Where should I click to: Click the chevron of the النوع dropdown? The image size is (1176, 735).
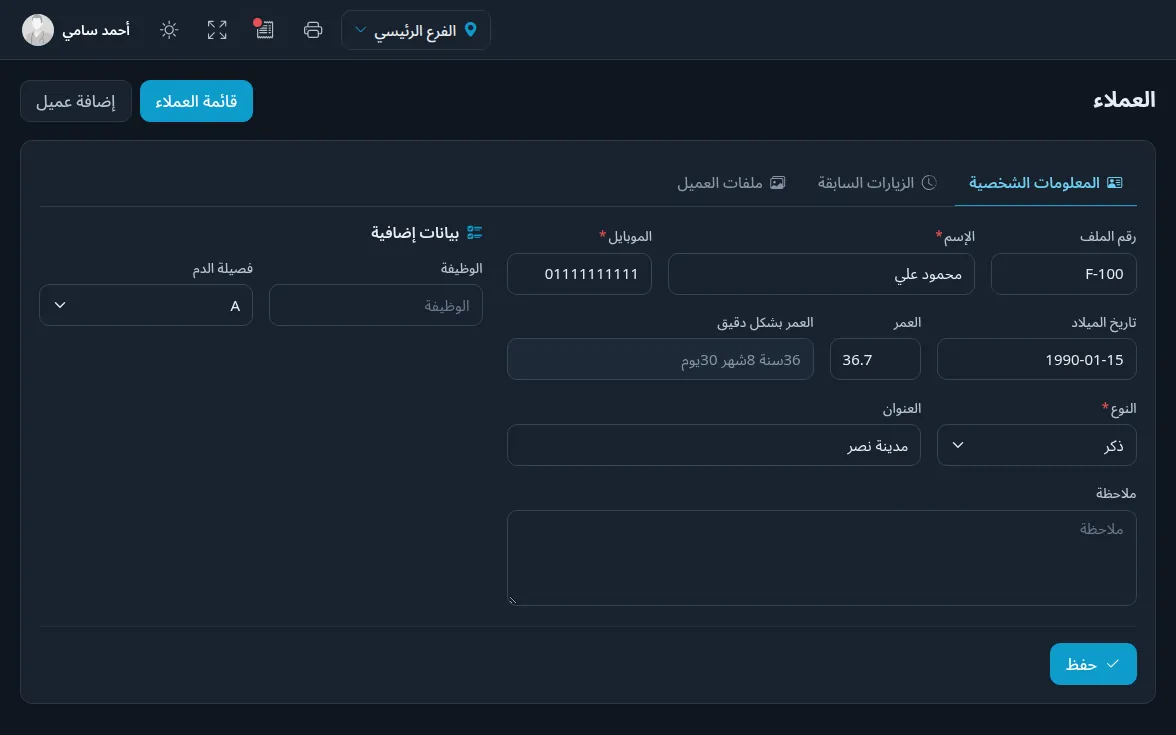coord(958,445)
